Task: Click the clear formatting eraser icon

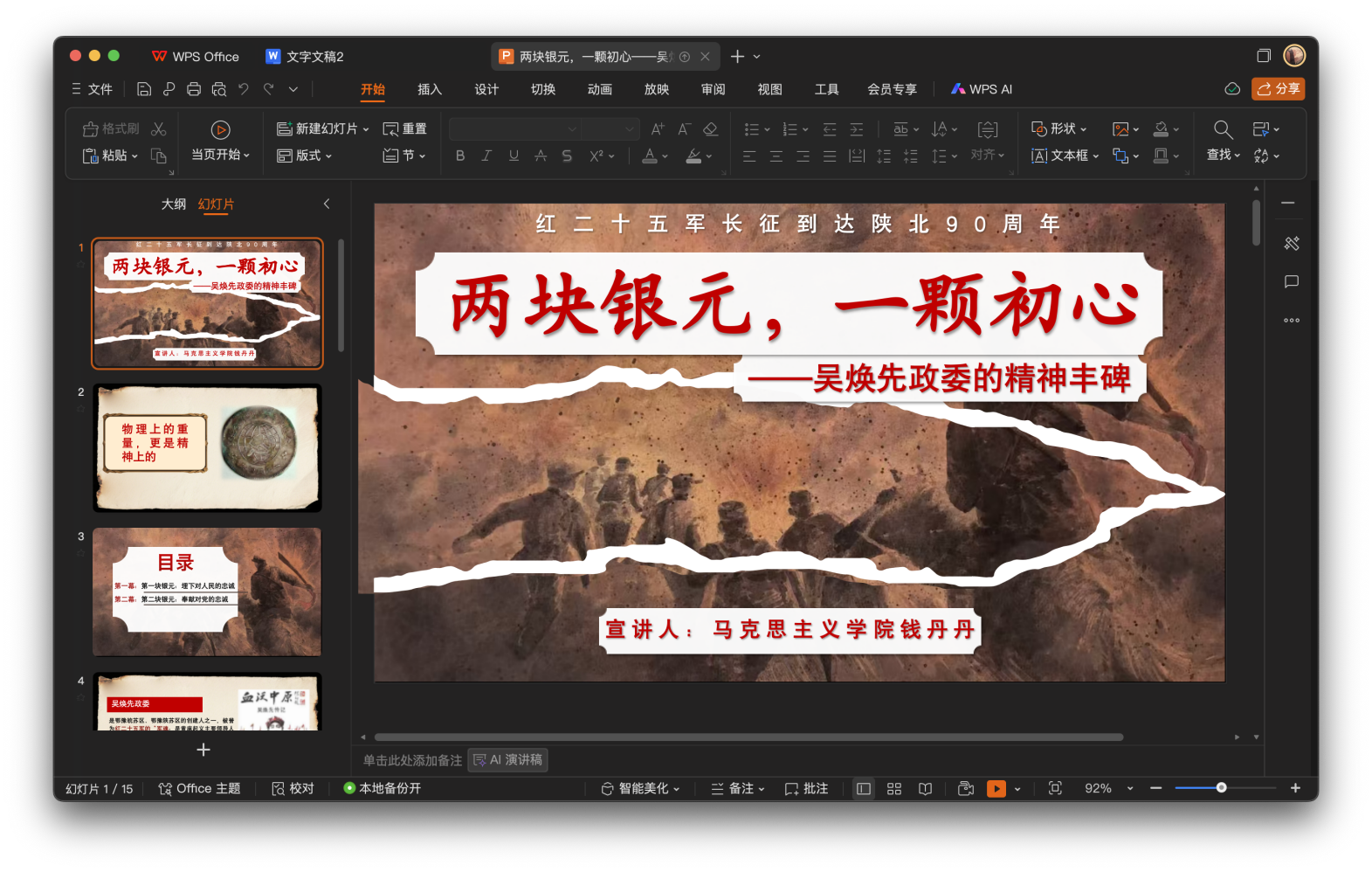Action: point(711,129)
